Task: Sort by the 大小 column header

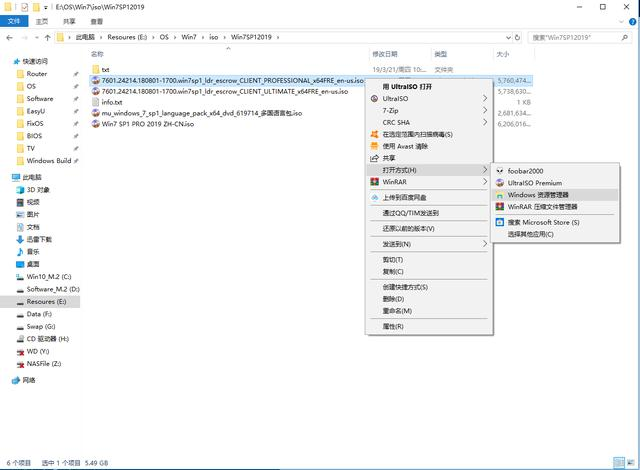Action: pos(502,54)
